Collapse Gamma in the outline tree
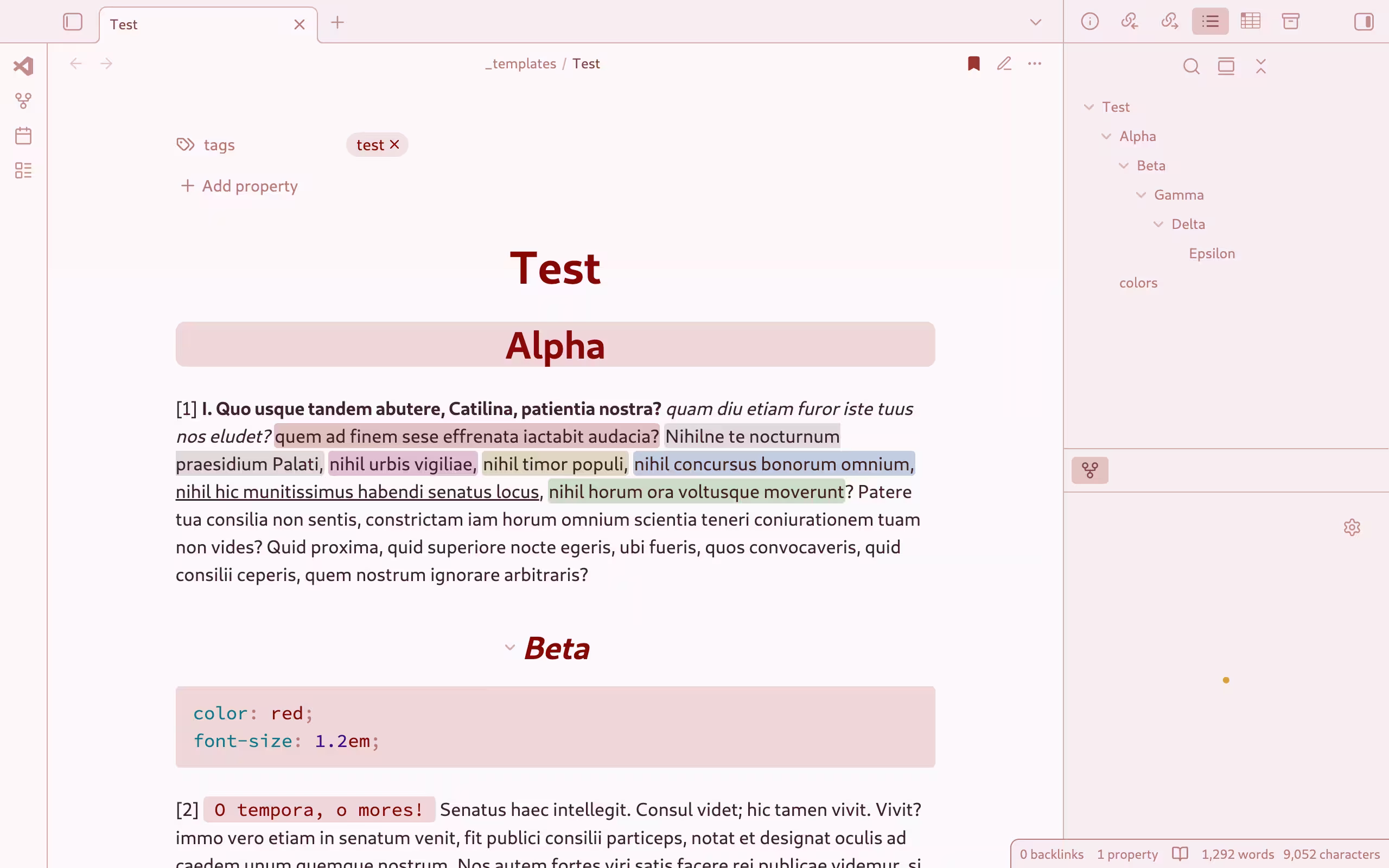 [x=1141, y=195]
